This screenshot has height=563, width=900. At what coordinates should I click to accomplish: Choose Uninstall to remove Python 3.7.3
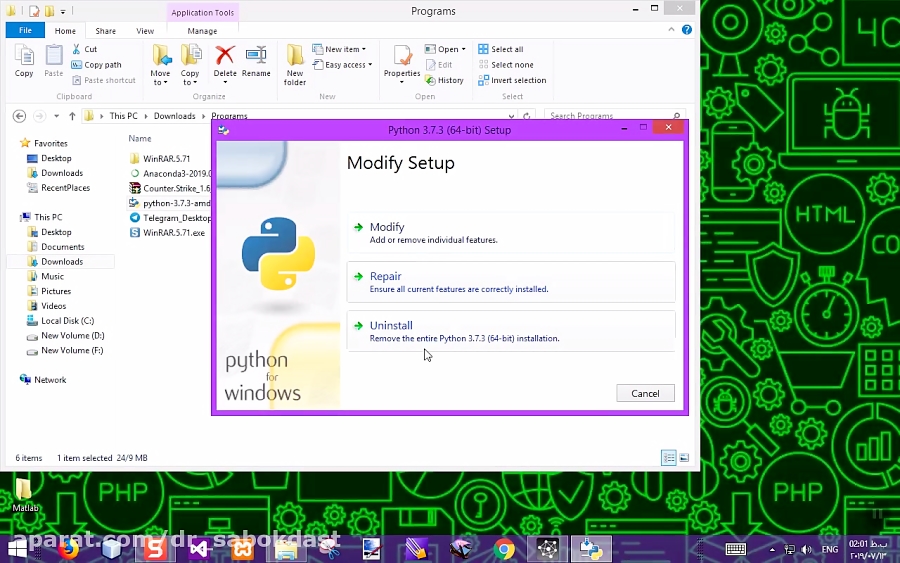(x=511, y=331)
